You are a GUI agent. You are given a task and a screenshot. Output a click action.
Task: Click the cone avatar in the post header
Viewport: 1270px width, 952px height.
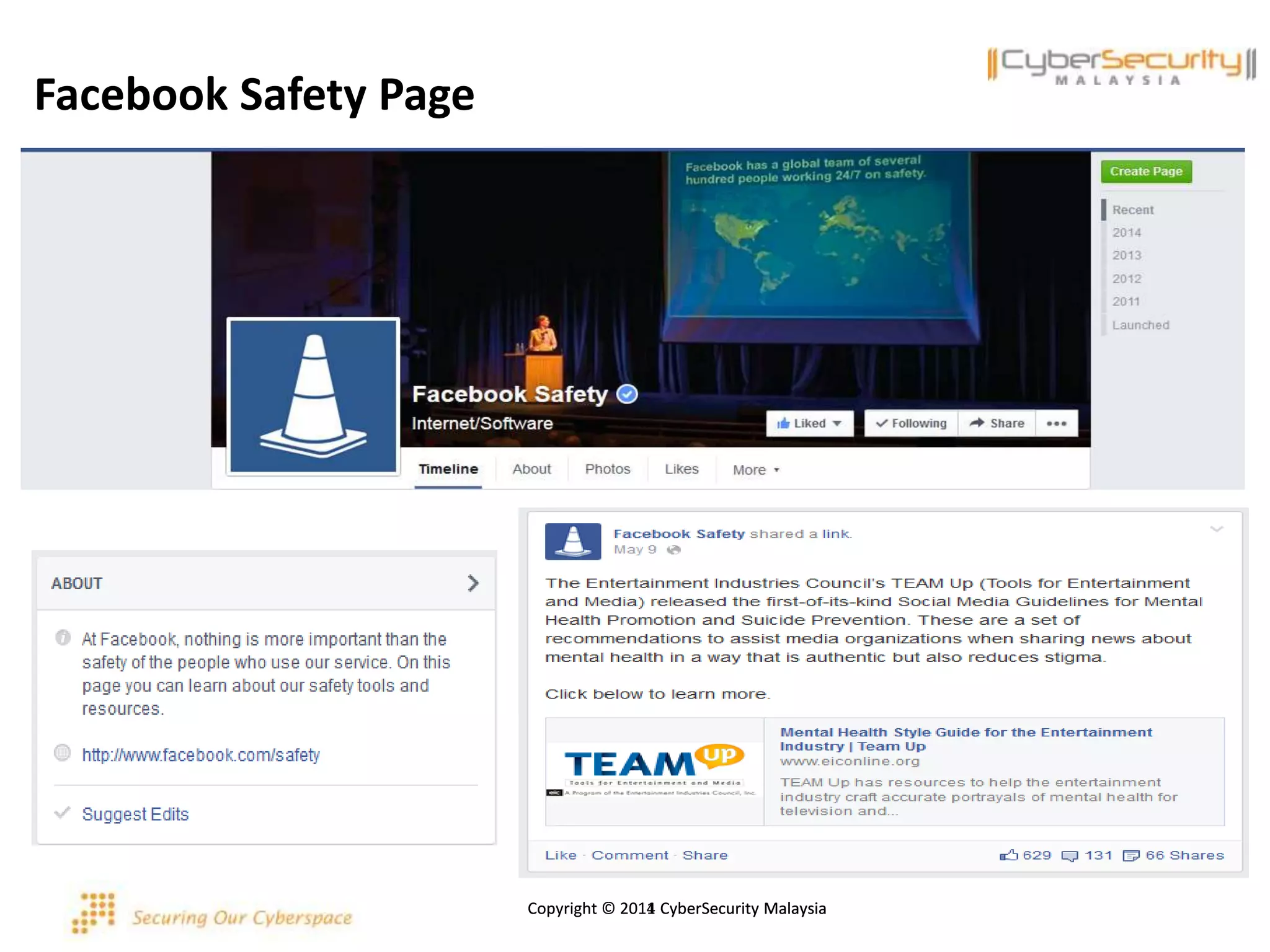(x=573, y=541)
